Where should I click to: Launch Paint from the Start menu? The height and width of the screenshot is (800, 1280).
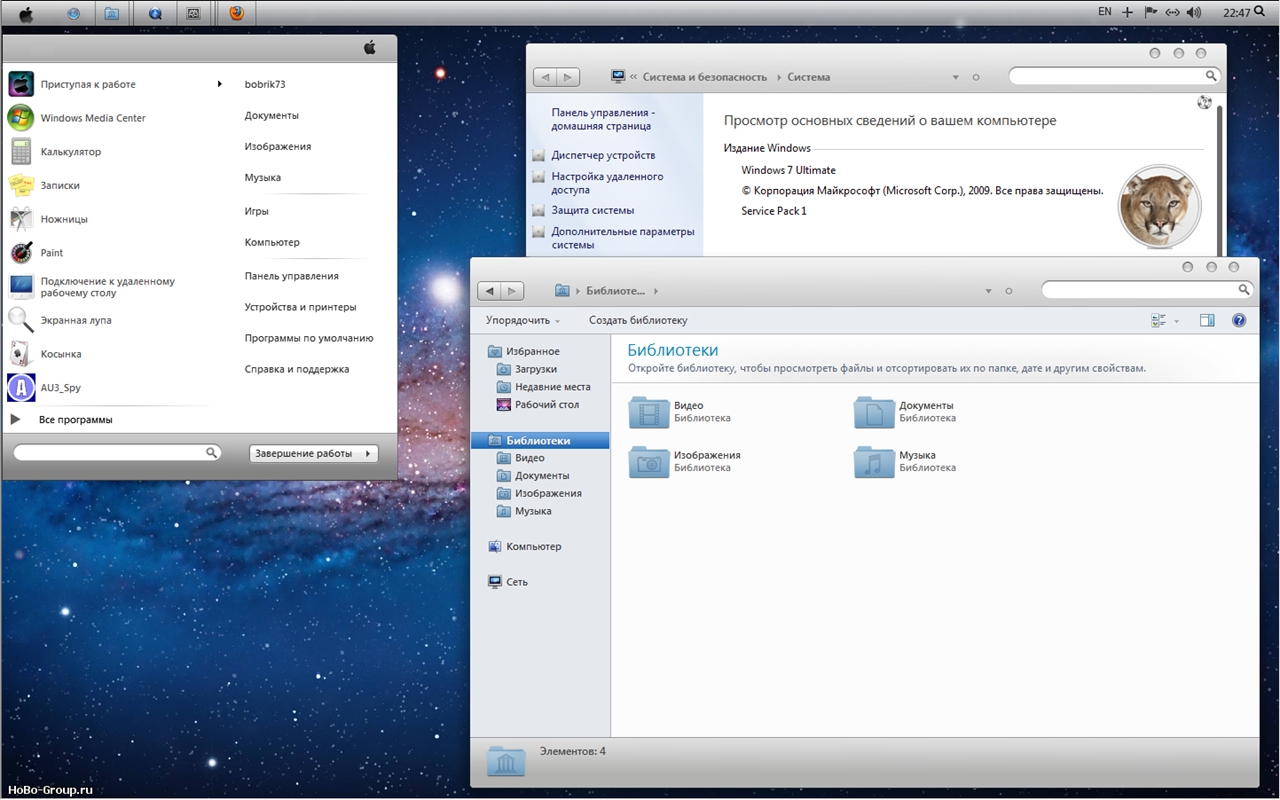tap(51, 253)
